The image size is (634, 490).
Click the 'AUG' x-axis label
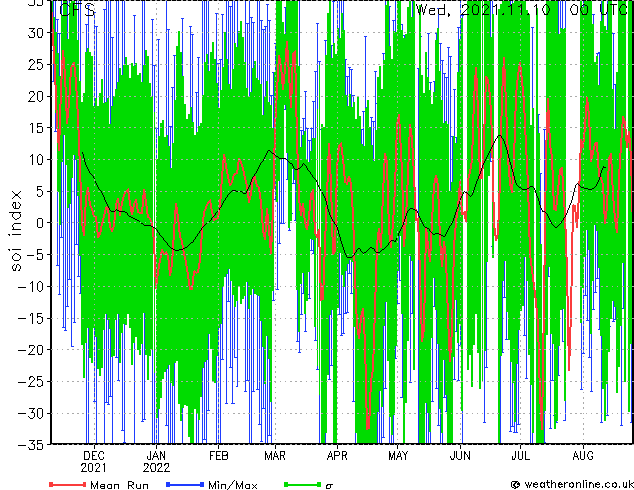click(583, 456)
